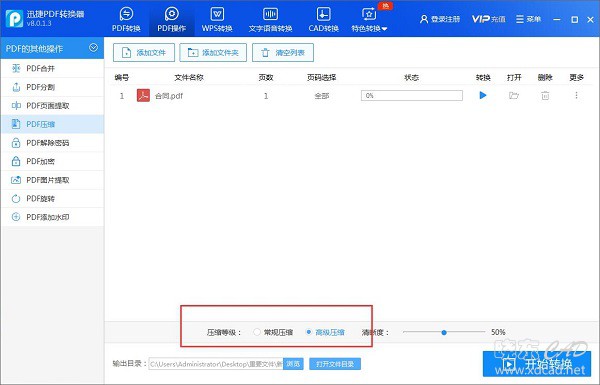Click the 清空列表 button
The width and height of the screenshot is (600, 385).
point(283,52)
